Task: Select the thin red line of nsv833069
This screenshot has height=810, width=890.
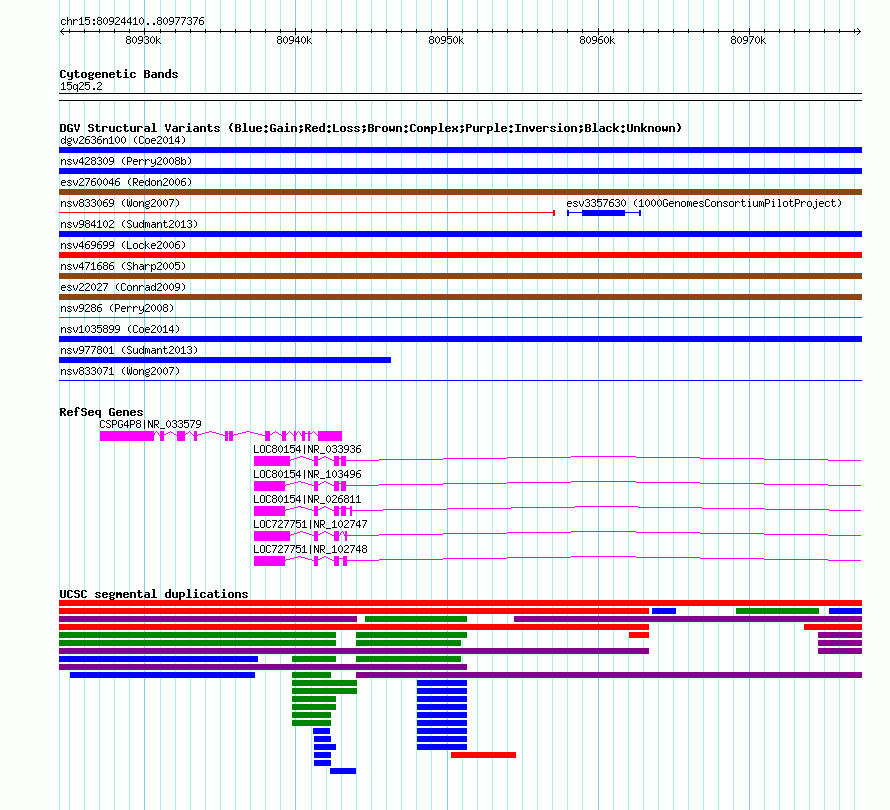Action: 307,213
